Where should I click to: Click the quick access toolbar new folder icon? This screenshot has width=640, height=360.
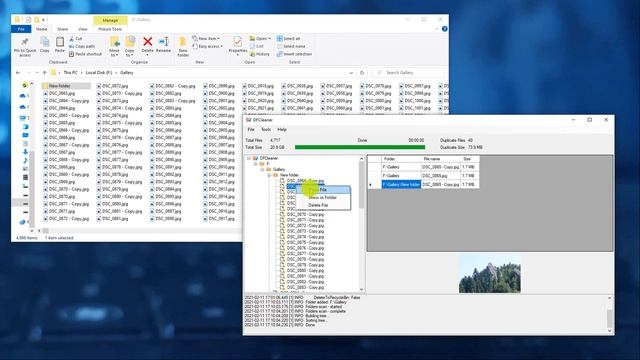click(x=37, y=20)
